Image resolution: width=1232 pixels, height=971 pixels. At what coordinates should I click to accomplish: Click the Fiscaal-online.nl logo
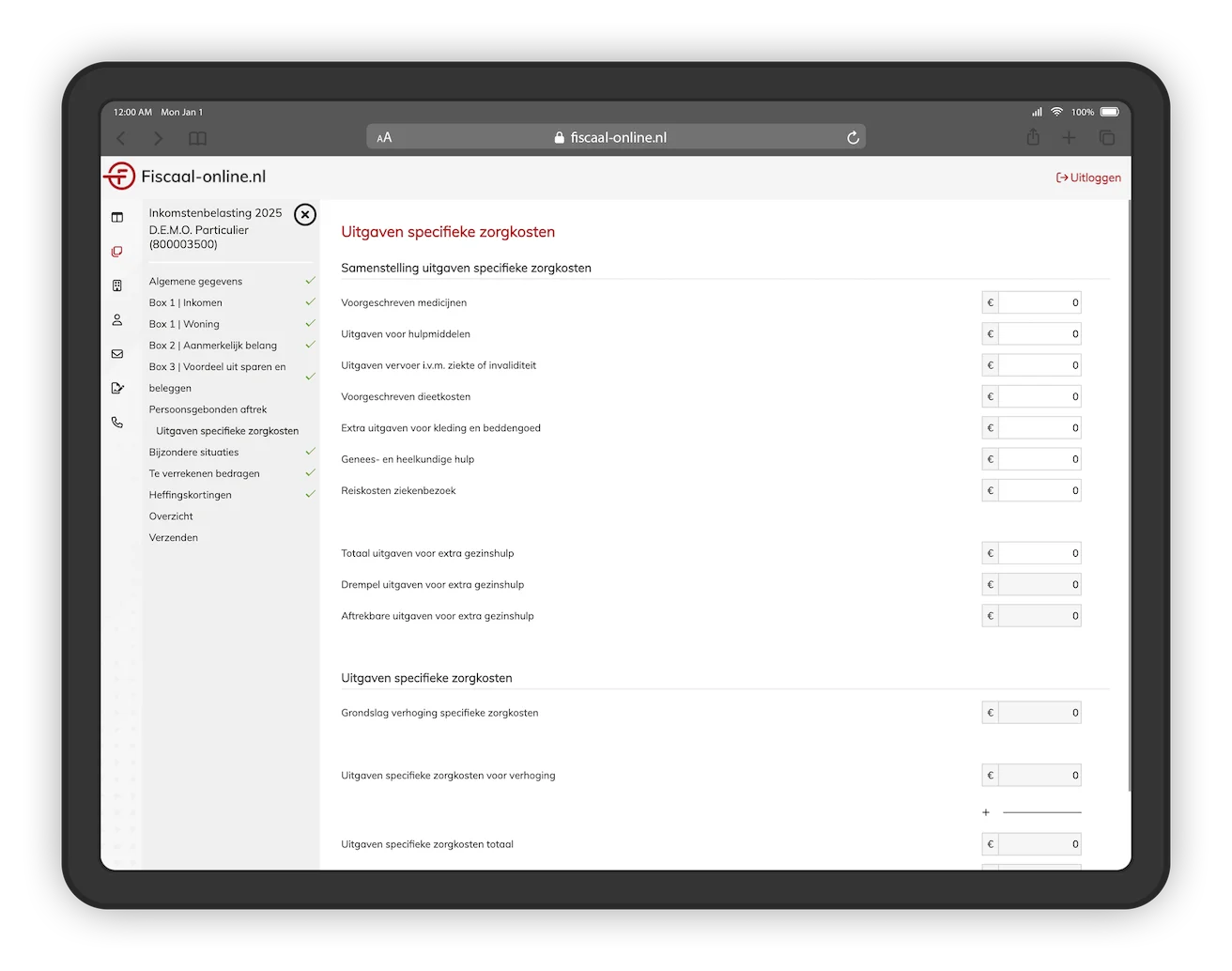185,176
